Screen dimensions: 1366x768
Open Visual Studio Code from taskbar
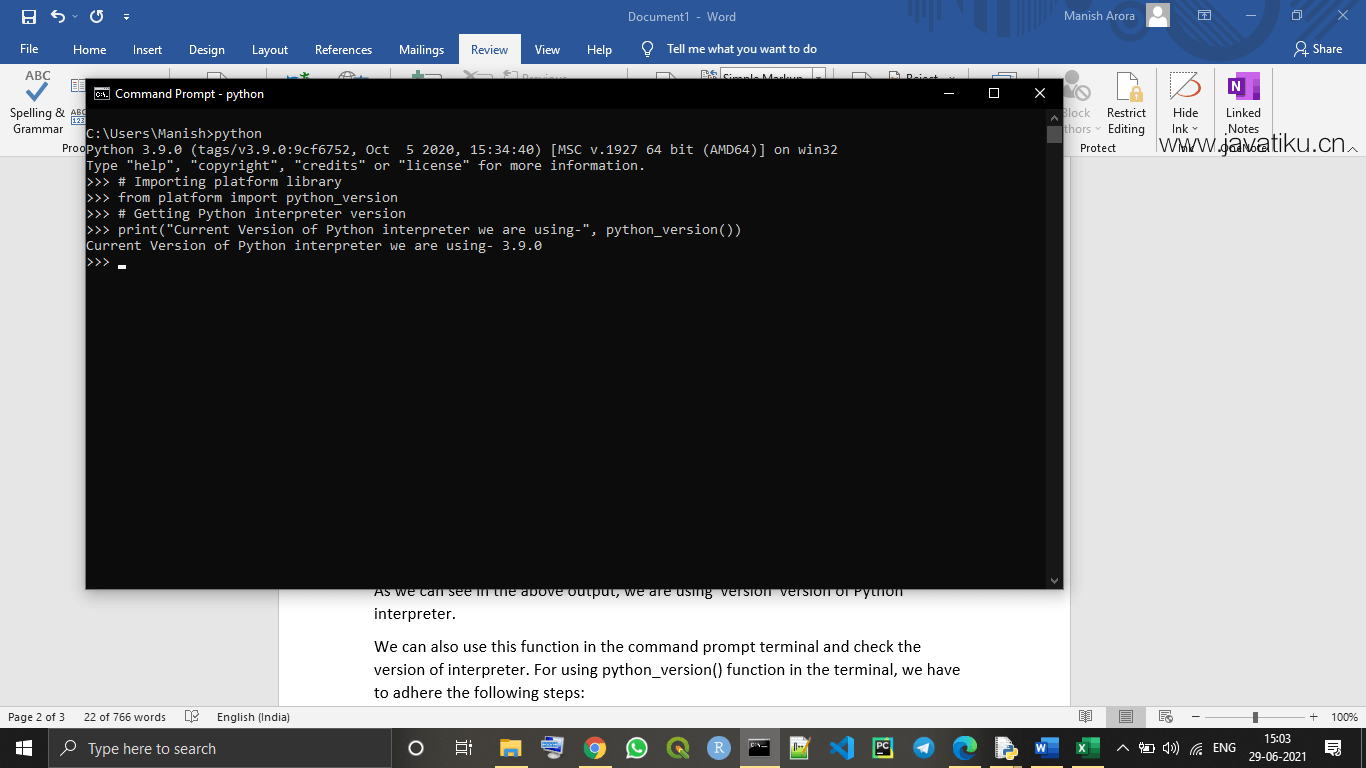[x=841, y=748]
